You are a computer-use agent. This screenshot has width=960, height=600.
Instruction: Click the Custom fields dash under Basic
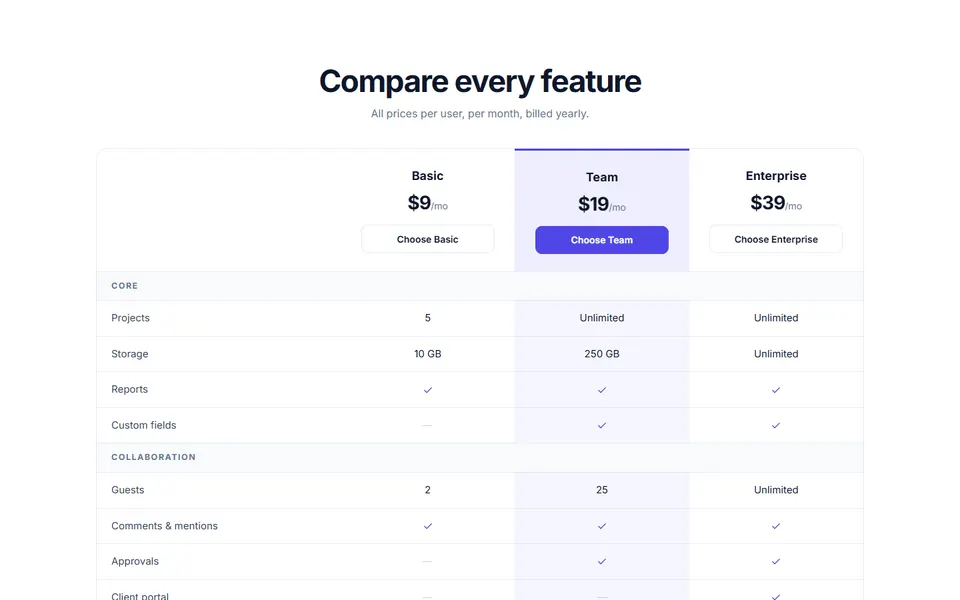(427, 426)
